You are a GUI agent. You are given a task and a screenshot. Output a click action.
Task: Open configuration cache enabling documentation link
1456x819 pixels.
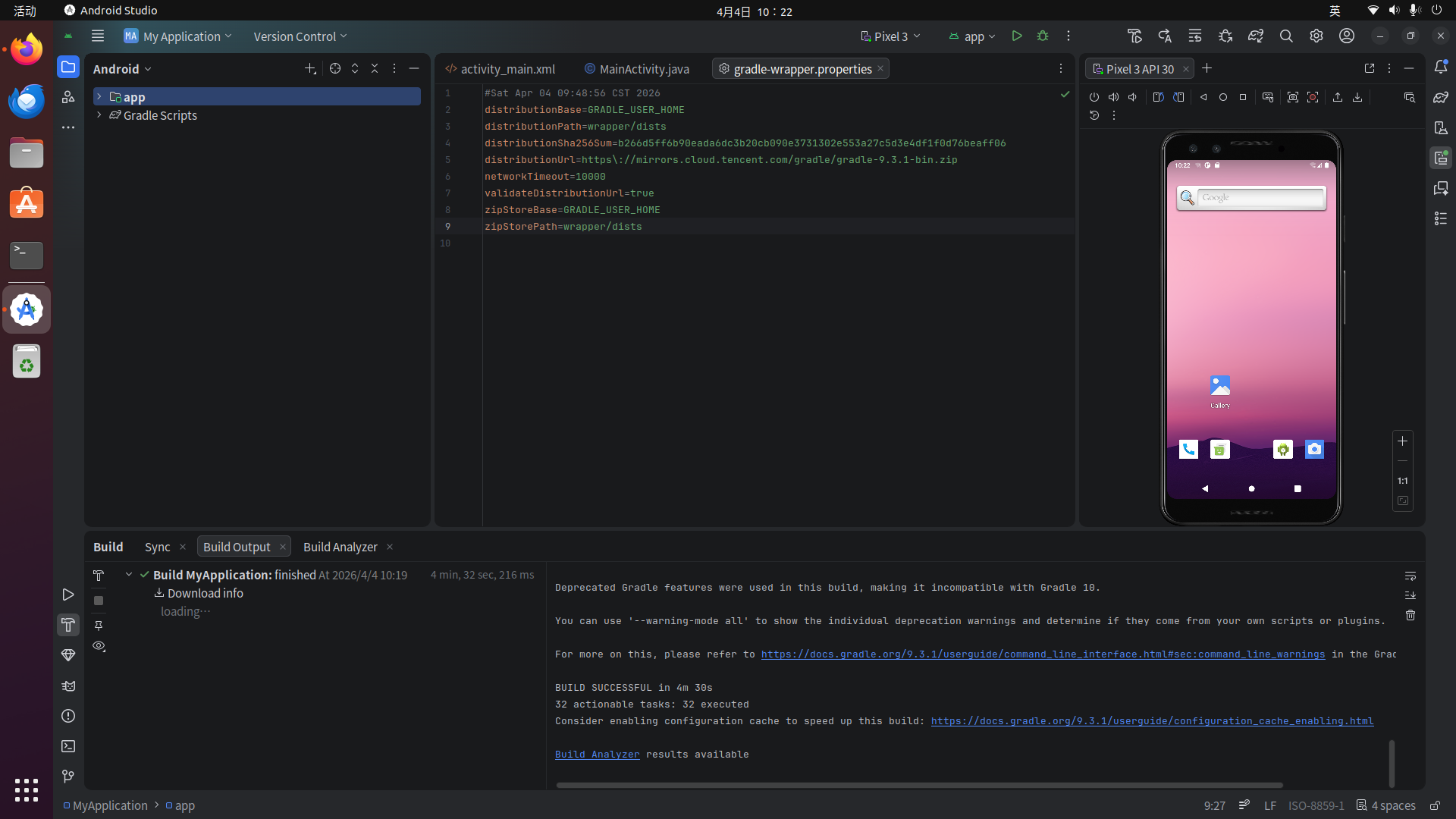[1152, 721]
